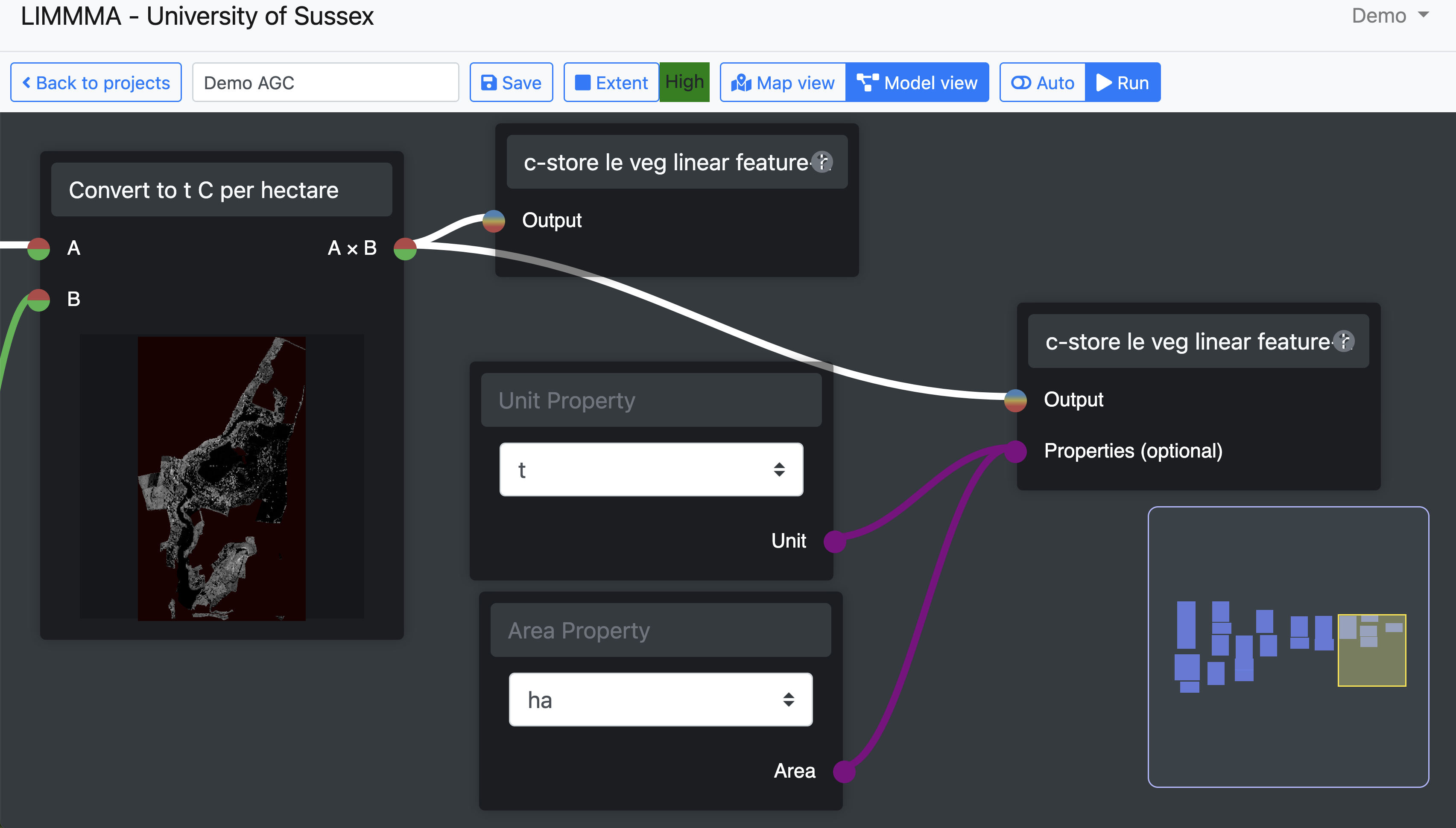Open the Unit Property dropdown showing t
The height and width of the screenshot is (828, 1456).
point(651,470)
